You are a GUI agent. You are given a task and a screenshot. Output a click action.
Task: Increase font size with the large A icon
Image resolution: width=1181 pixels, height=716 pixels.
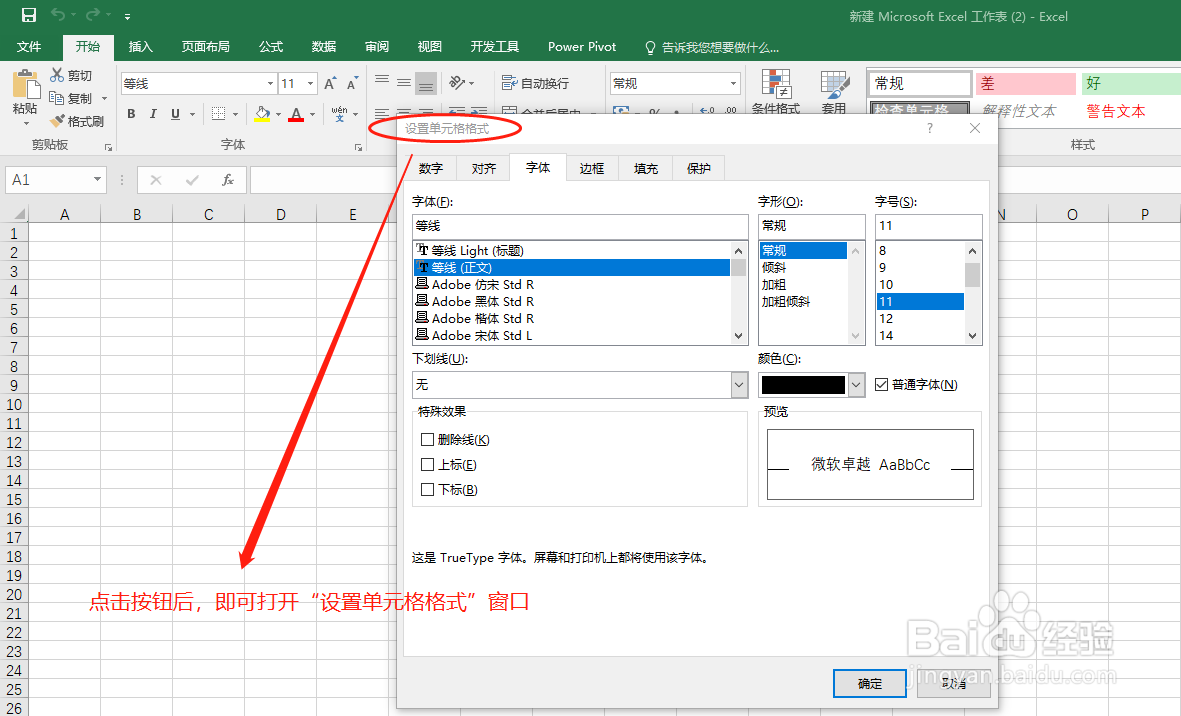[330, 84]
